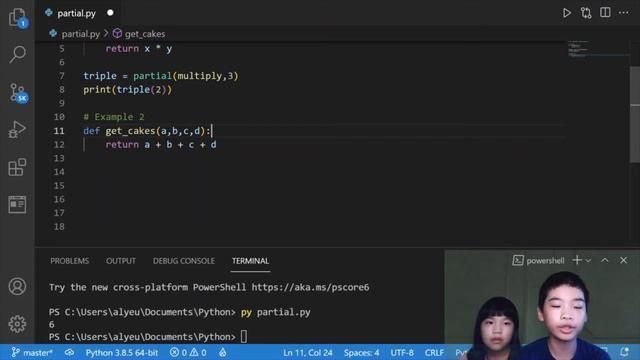Click 'py partial.py' command in terminal

[x=276, y=312]
